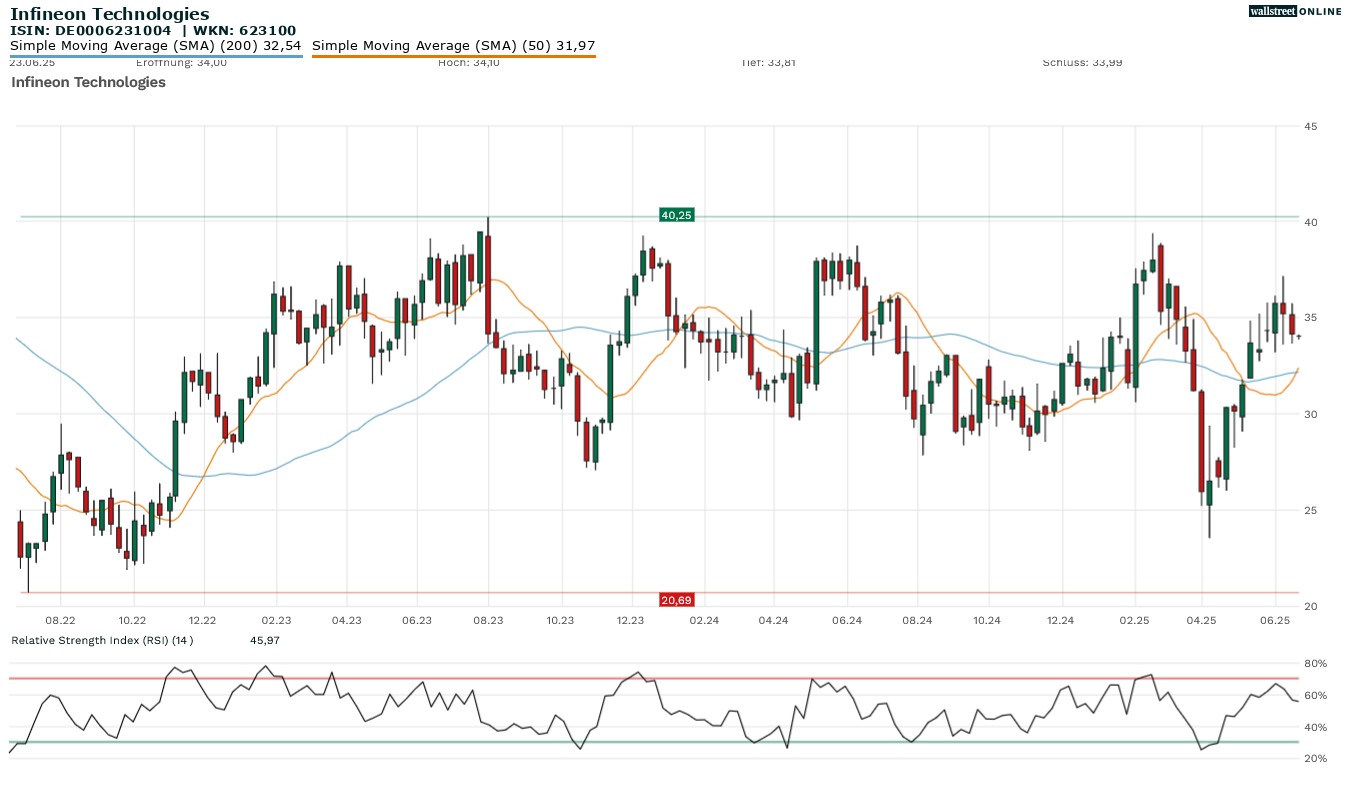Click the 35 price axis label

pos(1310,318)
